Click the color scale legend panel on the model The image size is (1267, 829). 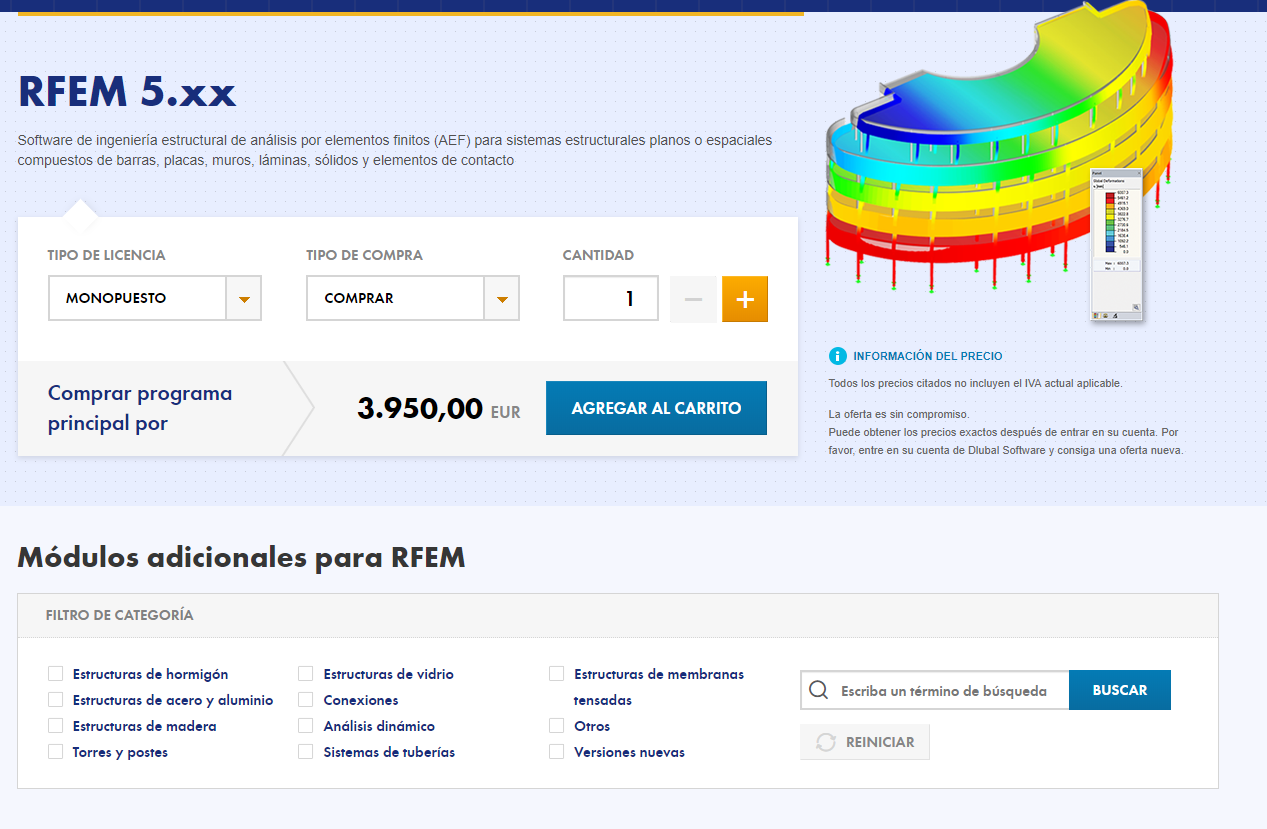1116,245
